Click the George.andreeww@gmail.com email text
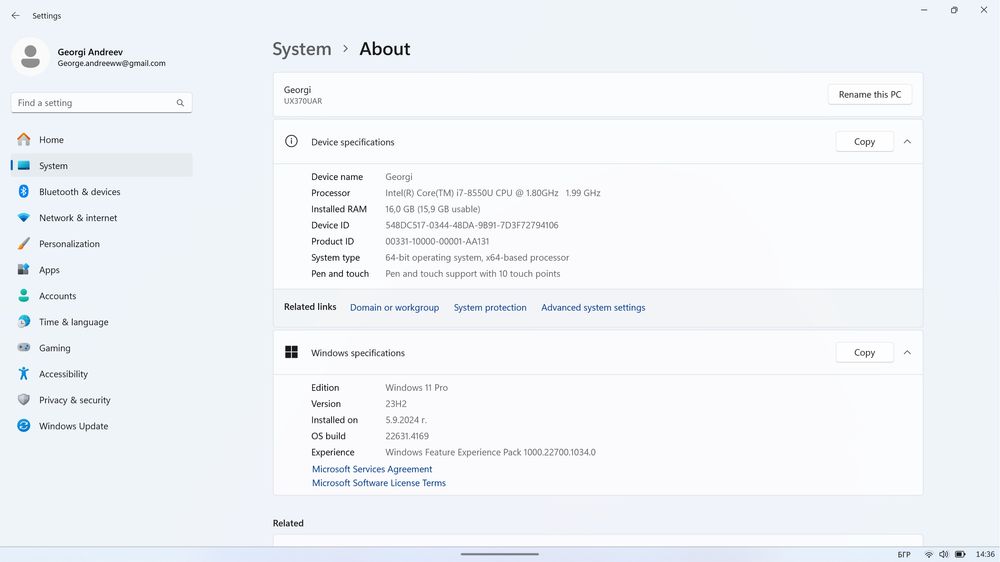1000x562 pixels. [x=112, y=63]
